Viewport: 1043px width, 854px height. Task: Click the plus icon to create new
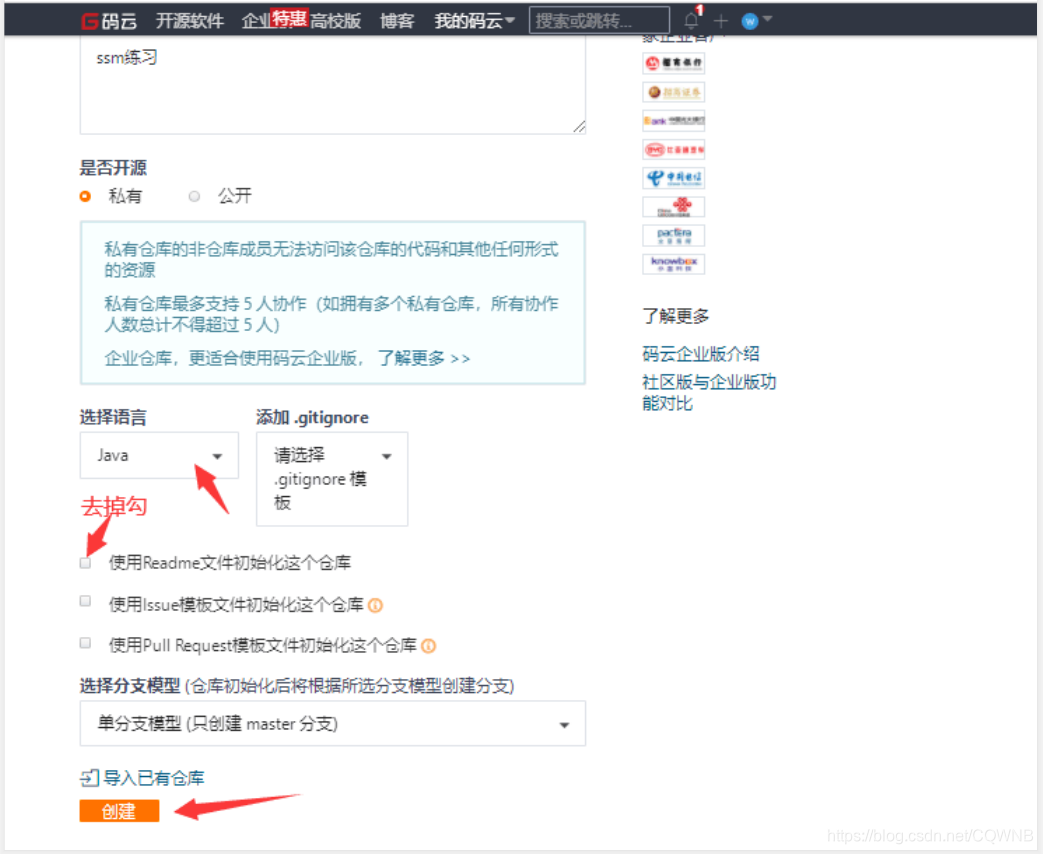(720, 21)
